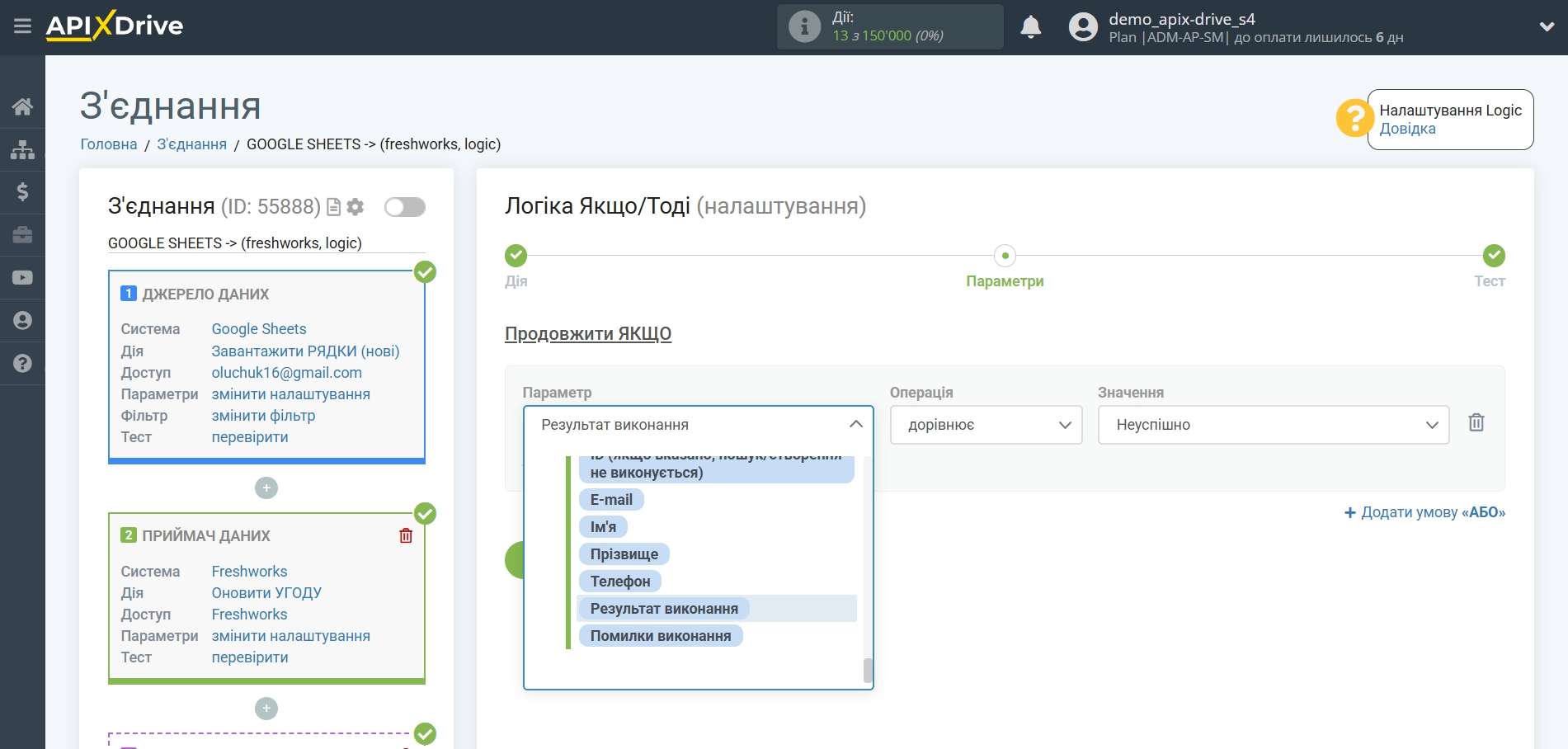Click 'Додати умову АБО' link
The height and width of the screenshot is (749, 1568).
pos(1424,512)
